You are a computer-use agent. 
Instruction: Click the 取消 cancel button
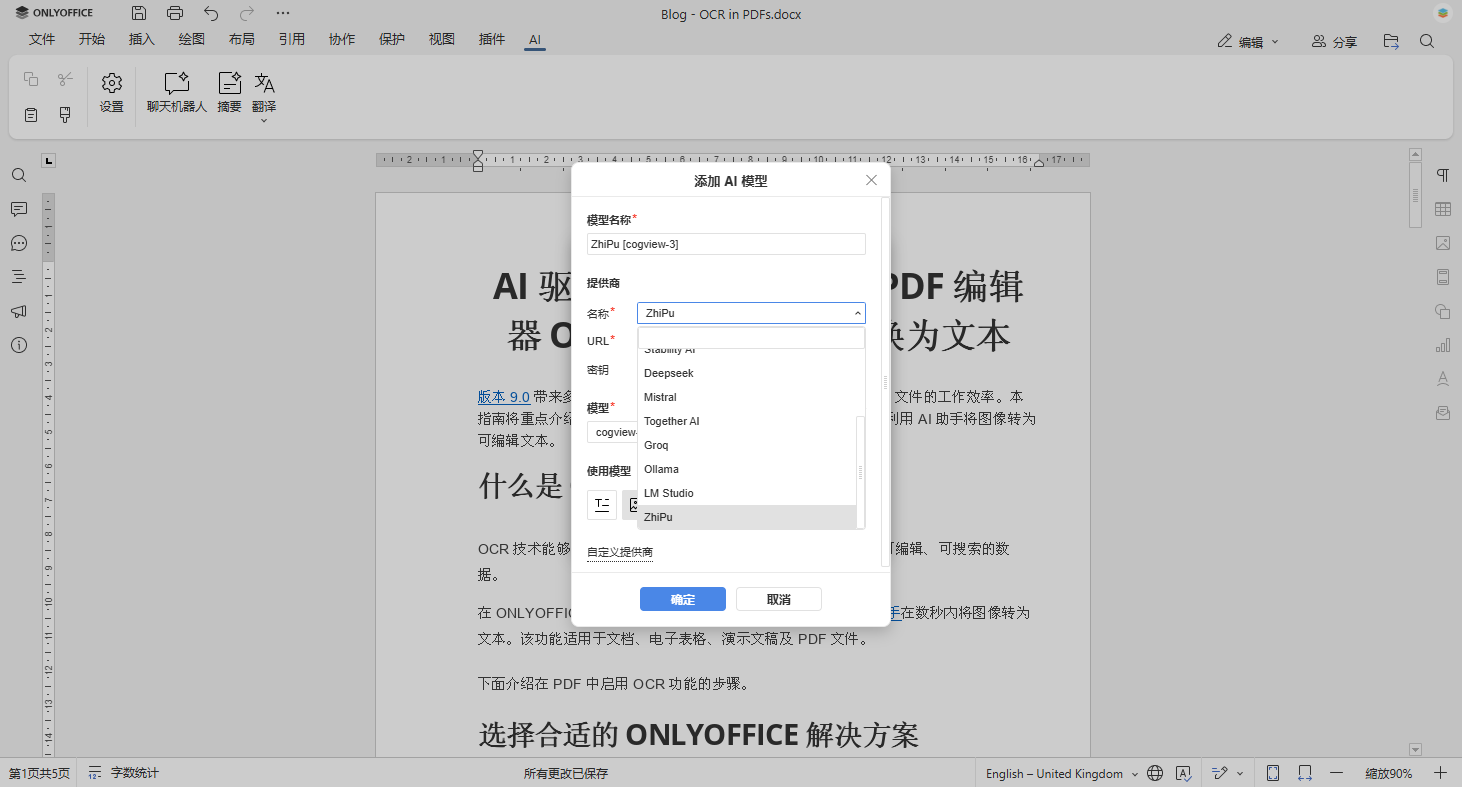(779, 599)
